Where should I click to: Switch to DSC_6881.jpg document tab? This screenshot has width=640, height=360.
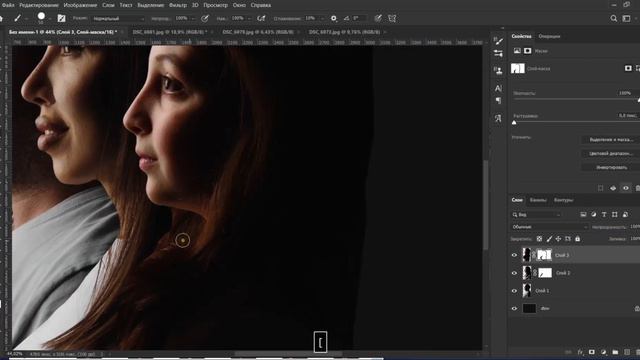pyautogui.click(x=169, y=32)
